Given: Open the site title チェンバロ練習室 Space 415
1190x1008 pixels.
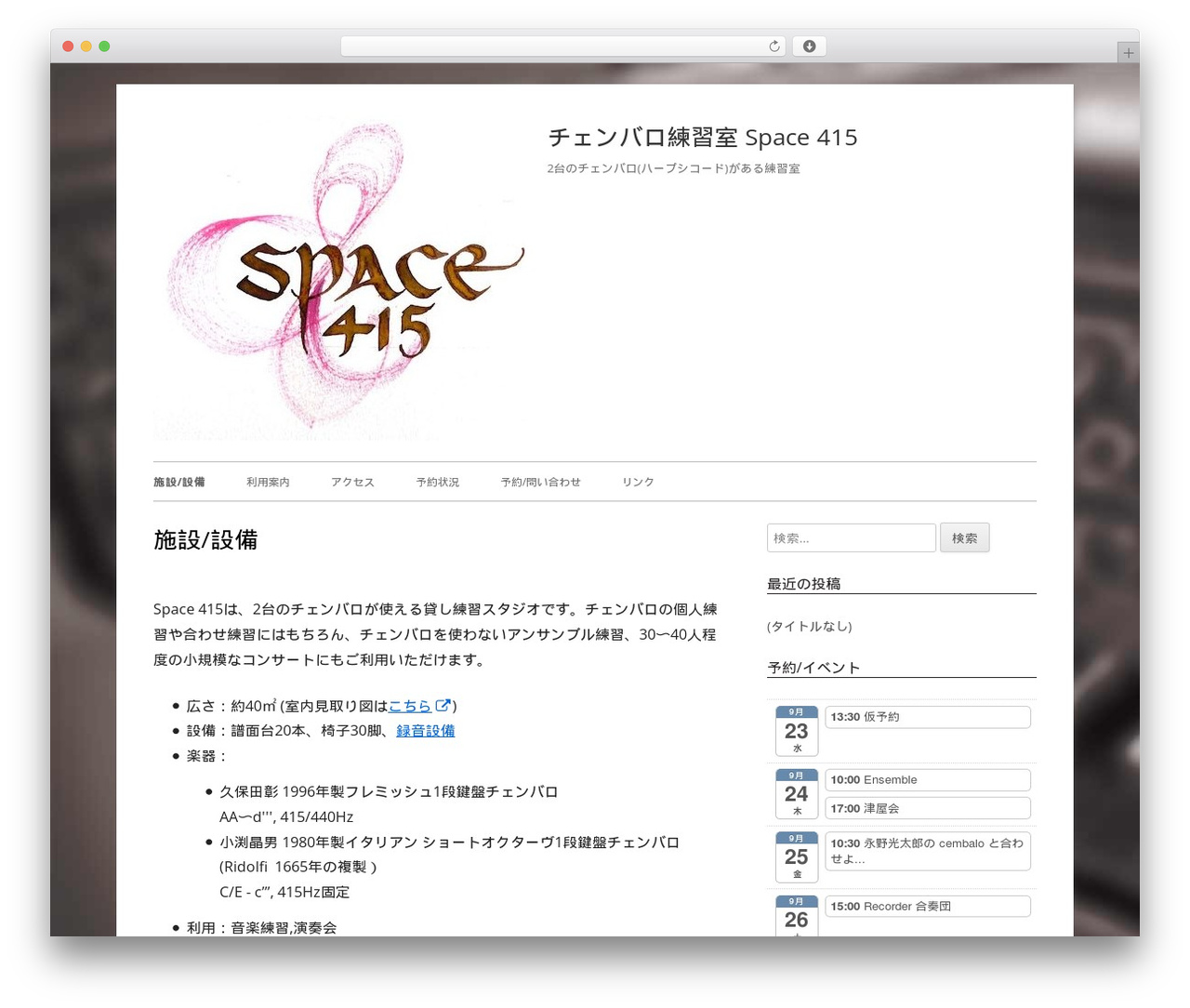Looking at the screenshot, I should click(702, 138).
